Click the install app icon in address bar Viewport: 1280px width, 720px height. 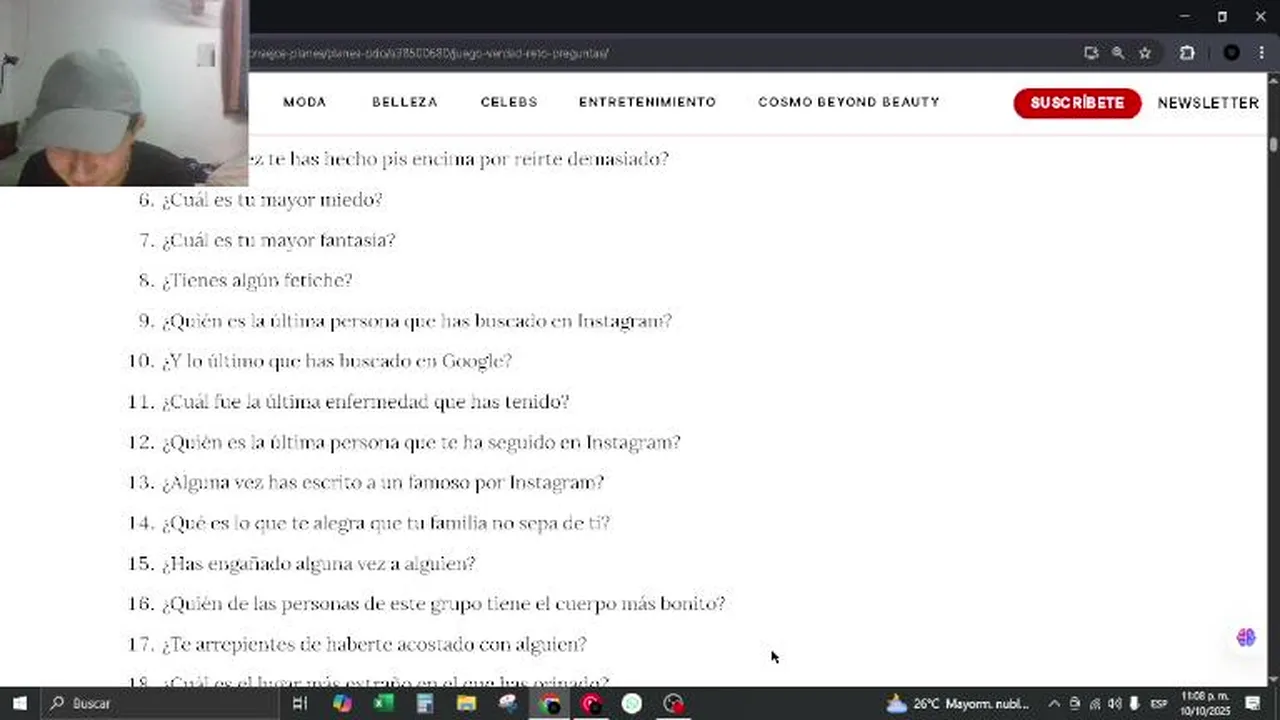tap(1091, 53)
